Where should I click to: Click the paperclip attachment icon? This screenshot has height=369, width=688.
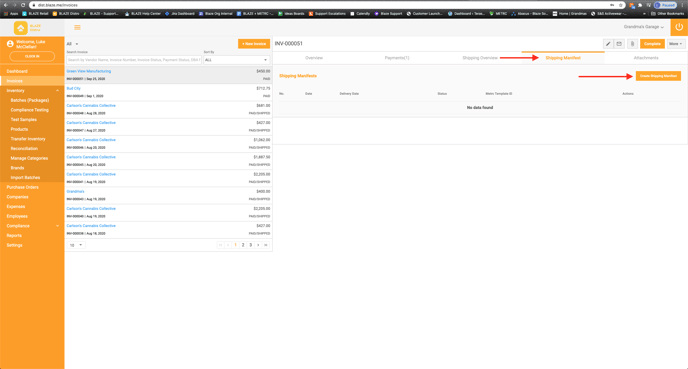pos(632,44)
